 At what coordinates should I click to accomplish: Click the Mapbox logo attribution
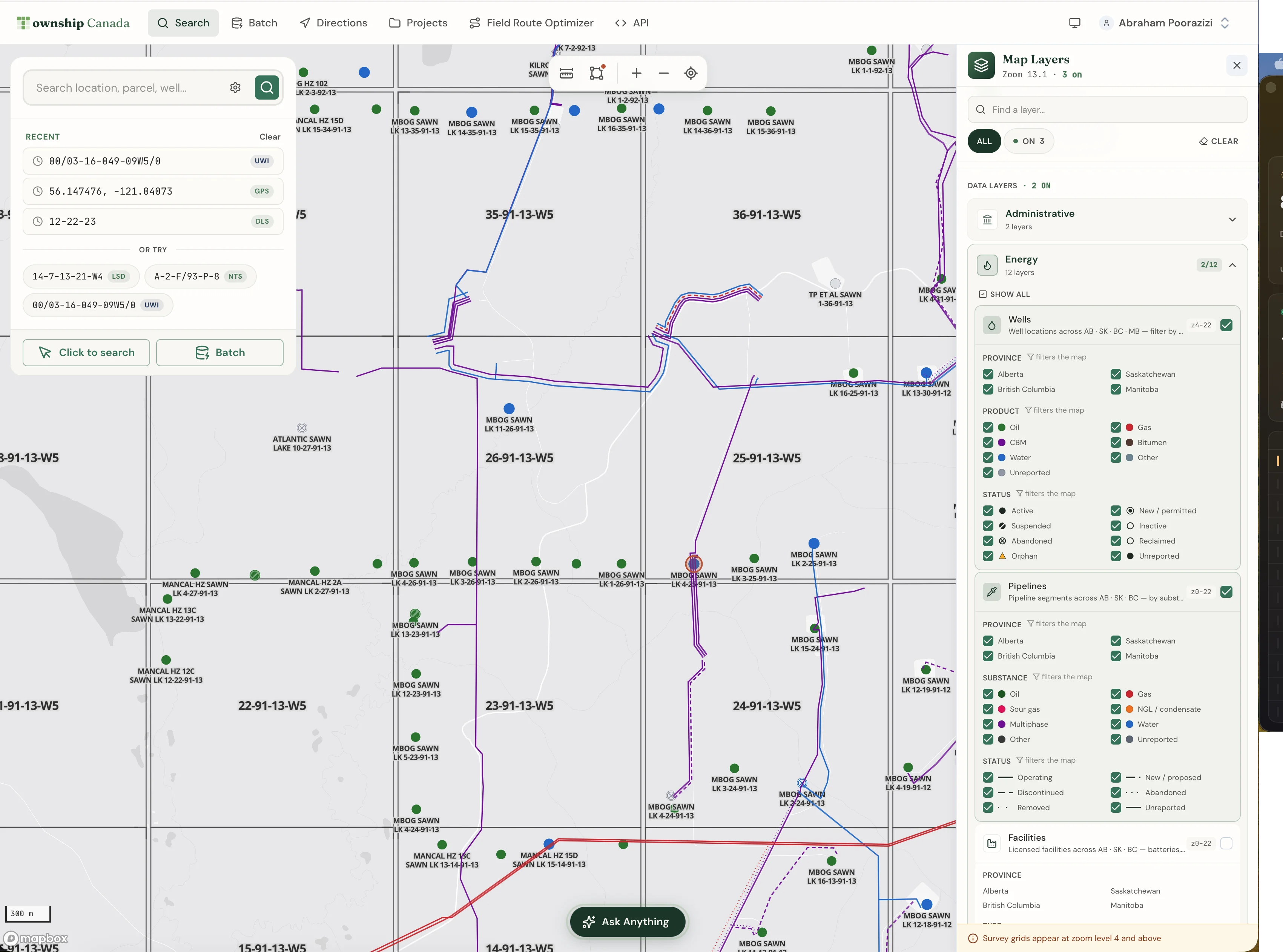pos(36,938)
